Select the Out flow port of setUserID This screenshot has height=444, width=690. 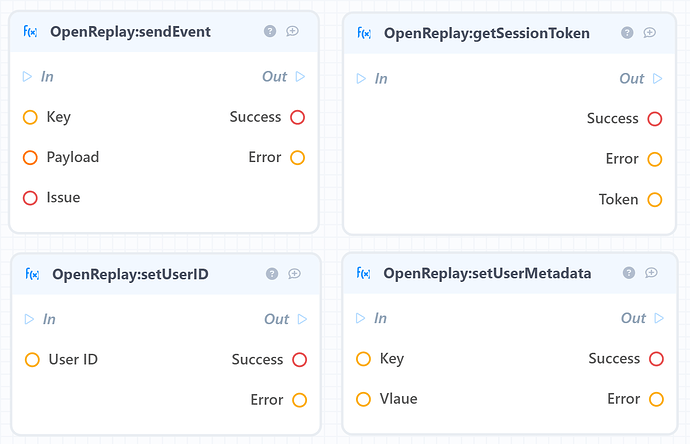(302, 319)
